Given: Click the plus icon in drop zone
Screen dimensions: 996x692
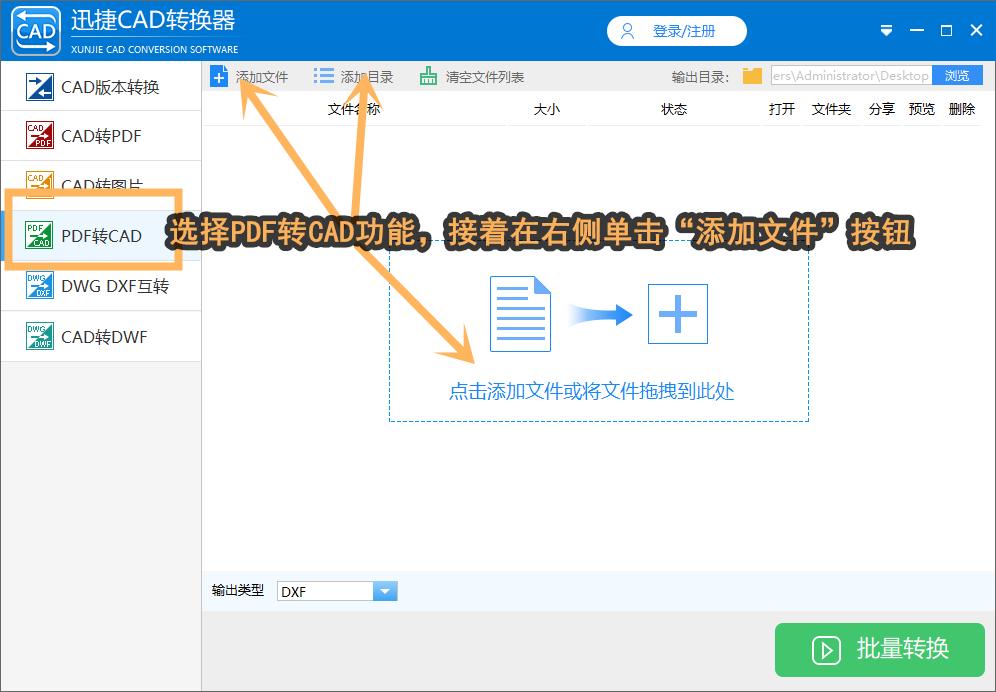Looking at the screenshot, I should coord(677,313).
